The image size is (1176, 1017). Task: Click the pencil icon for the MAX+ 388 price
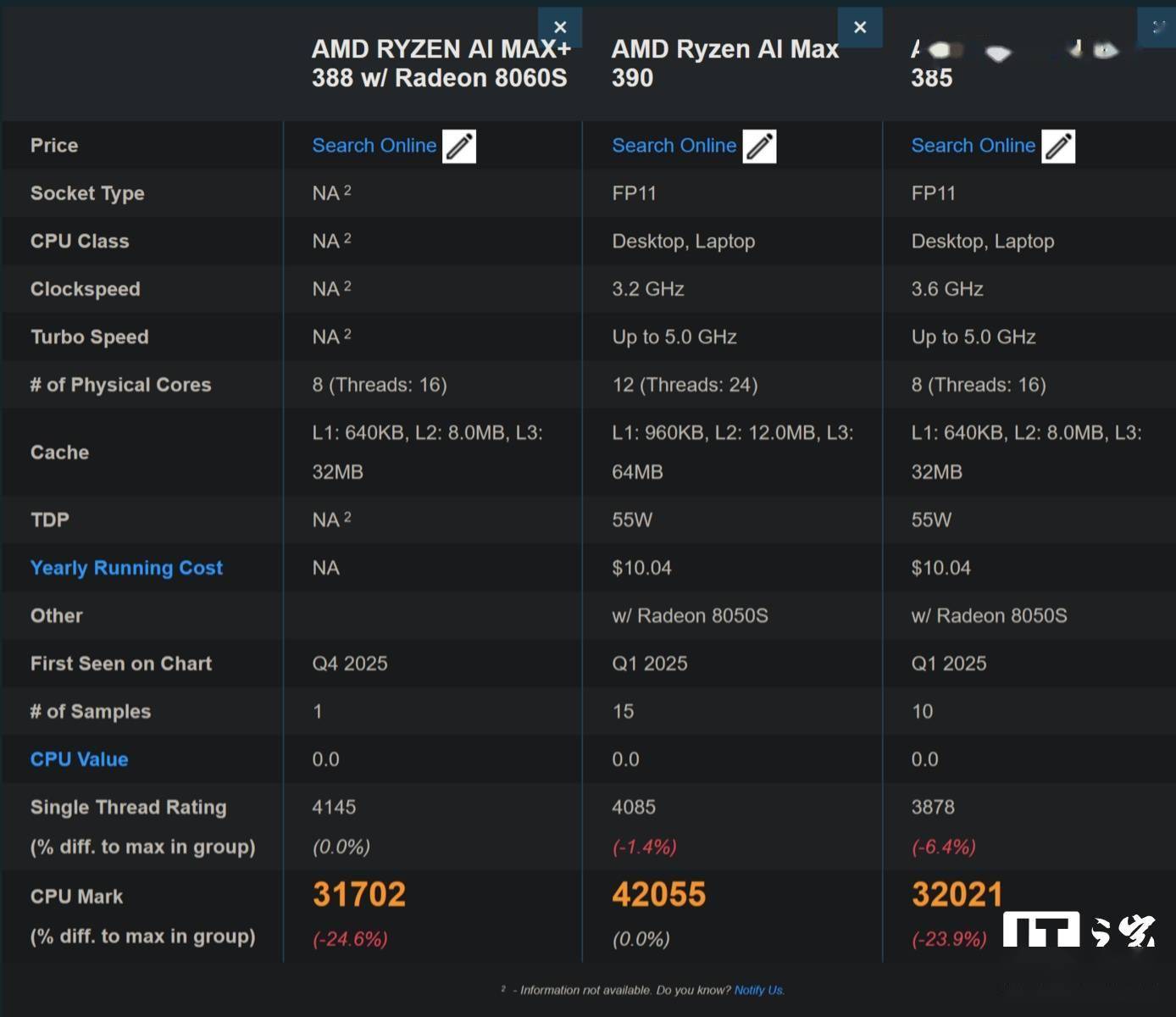[x=459, y=147]
